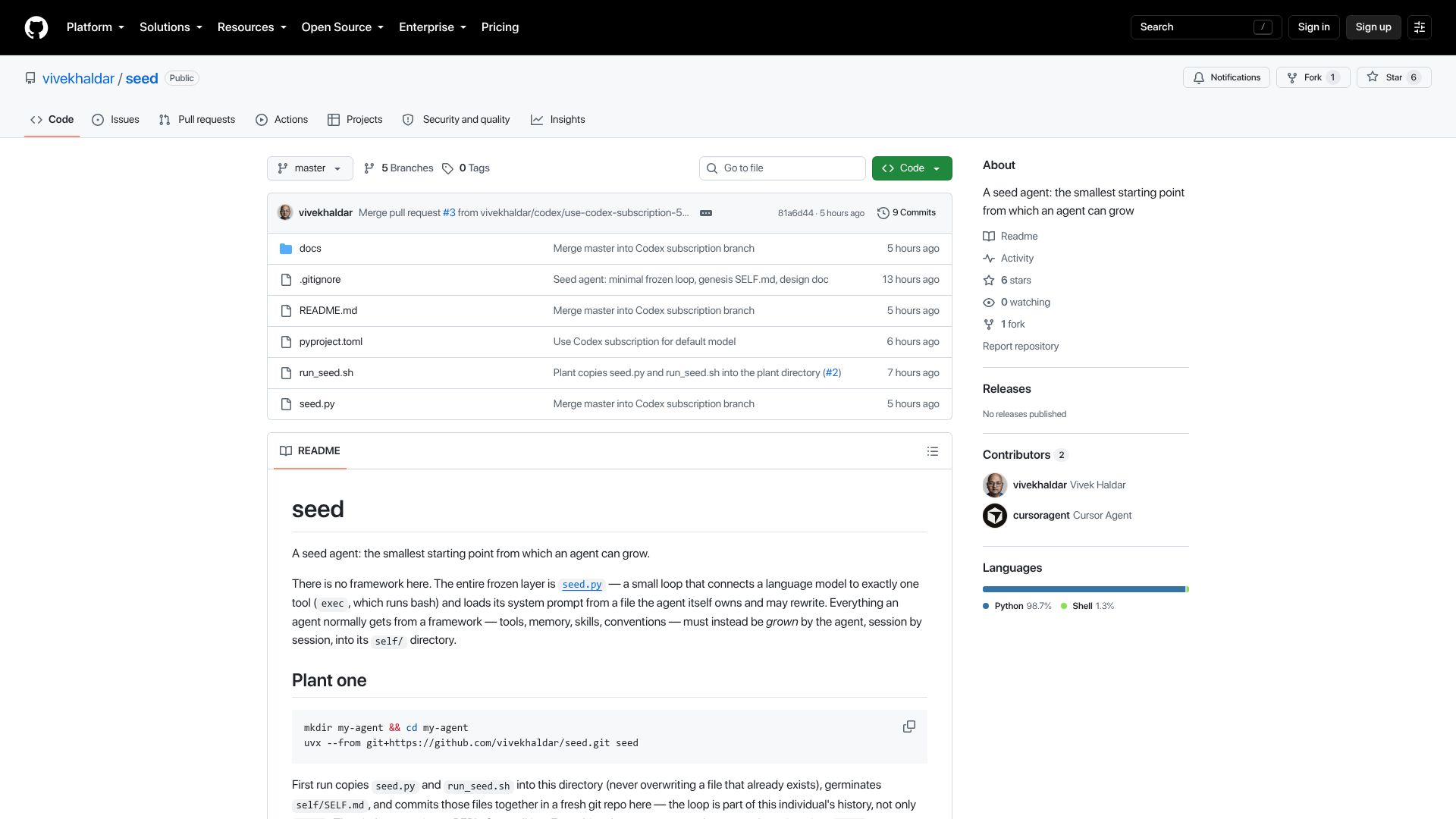Expand the Enterprise menu
This screenshot has width=1456, height=819.
point(433,27)
